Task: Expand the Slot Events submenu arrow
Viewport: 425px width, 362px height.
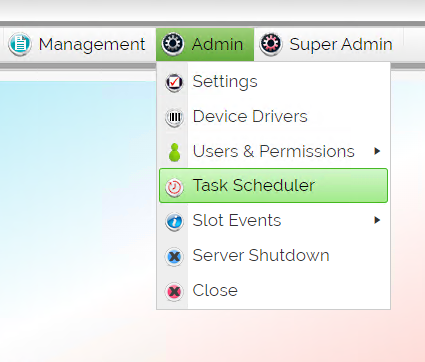Action: 377,220
